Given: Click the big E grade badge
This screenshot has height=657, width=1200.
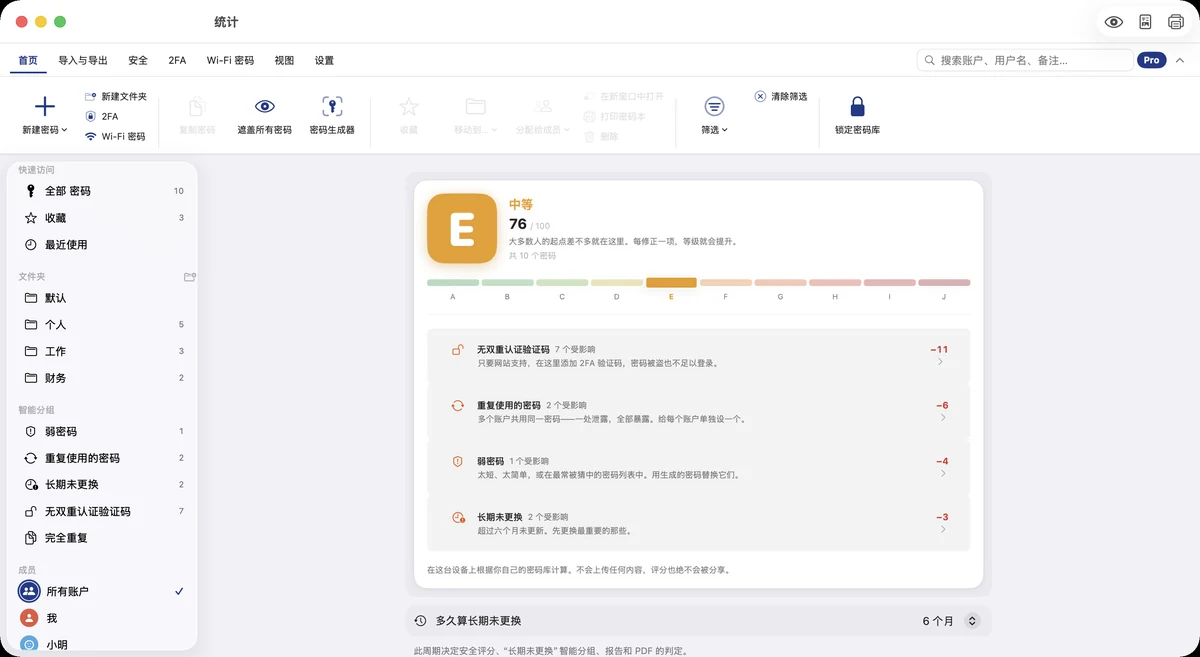Looking at the screenshot, I should (462, 229).
